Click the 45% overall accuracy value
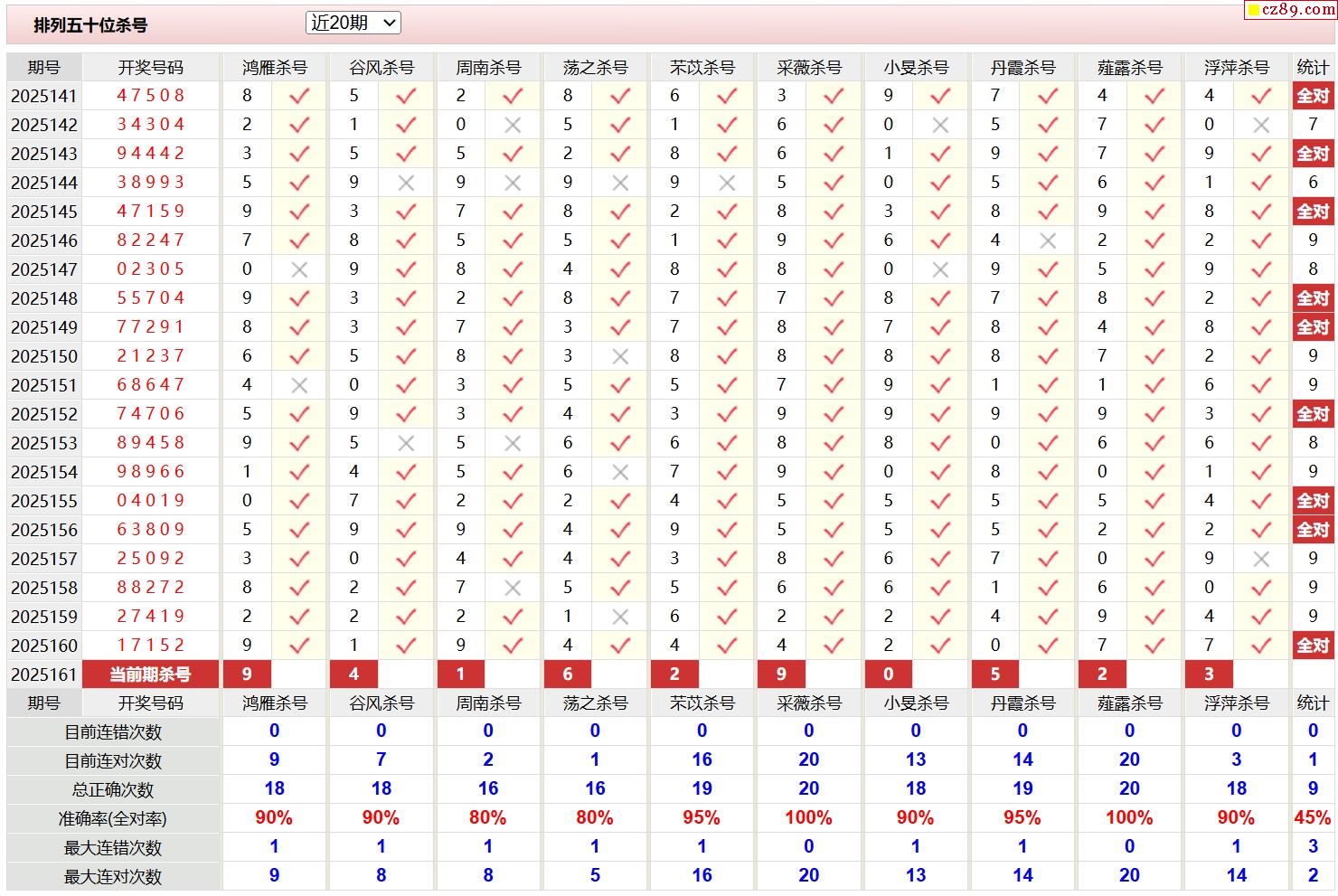 pos(1313,818)
